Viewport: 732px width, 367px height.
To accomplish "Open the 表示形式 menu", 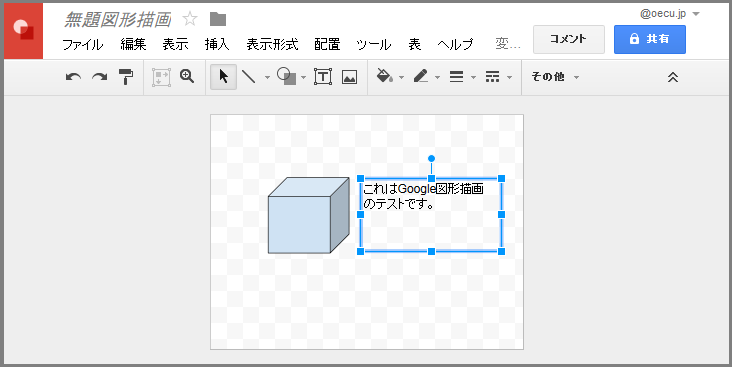I will pyautogui.click(x=272, y=44).
